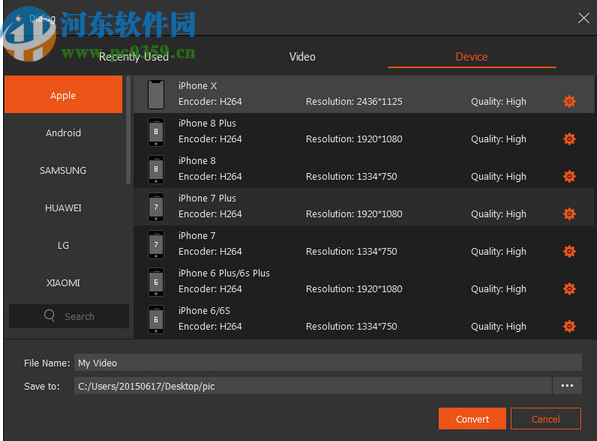Click the iPhone 7 Plus phone icon

[x=156, y=207]
